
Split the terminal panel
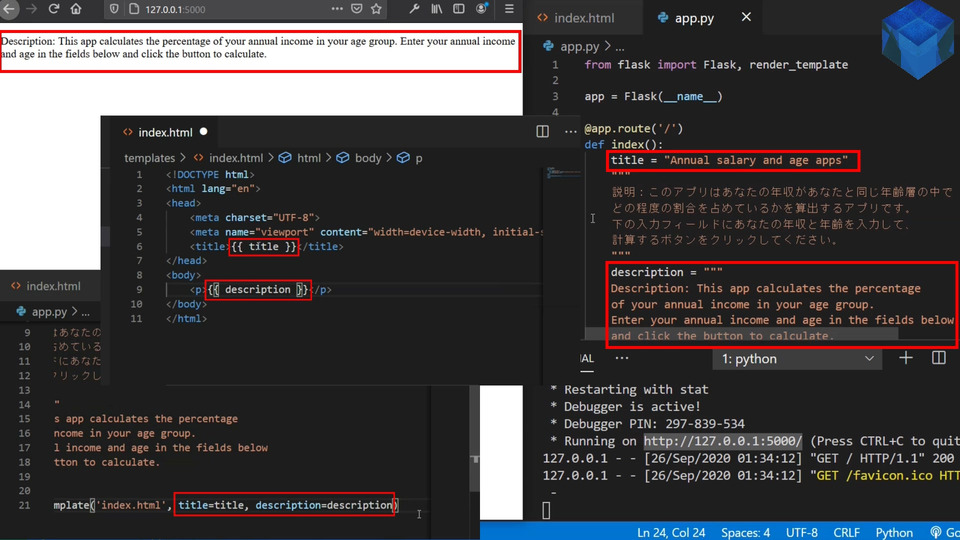click(x=939, y=358)
